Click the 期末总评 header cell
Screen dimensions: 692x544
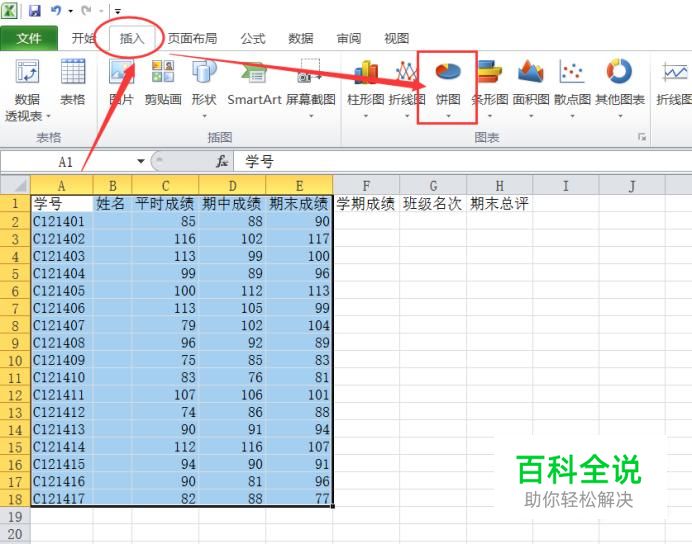coord(500,203)
